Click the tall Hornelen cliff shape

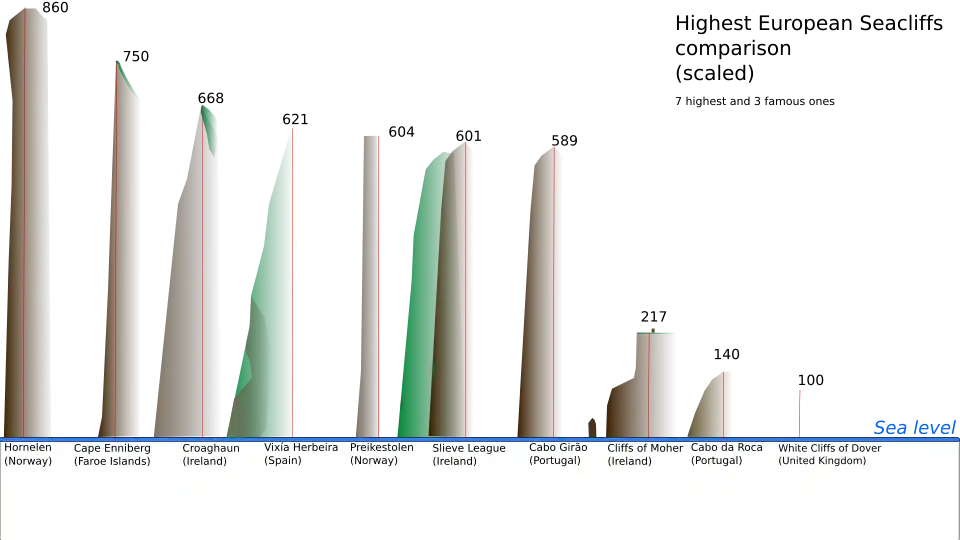coord(28,220)
